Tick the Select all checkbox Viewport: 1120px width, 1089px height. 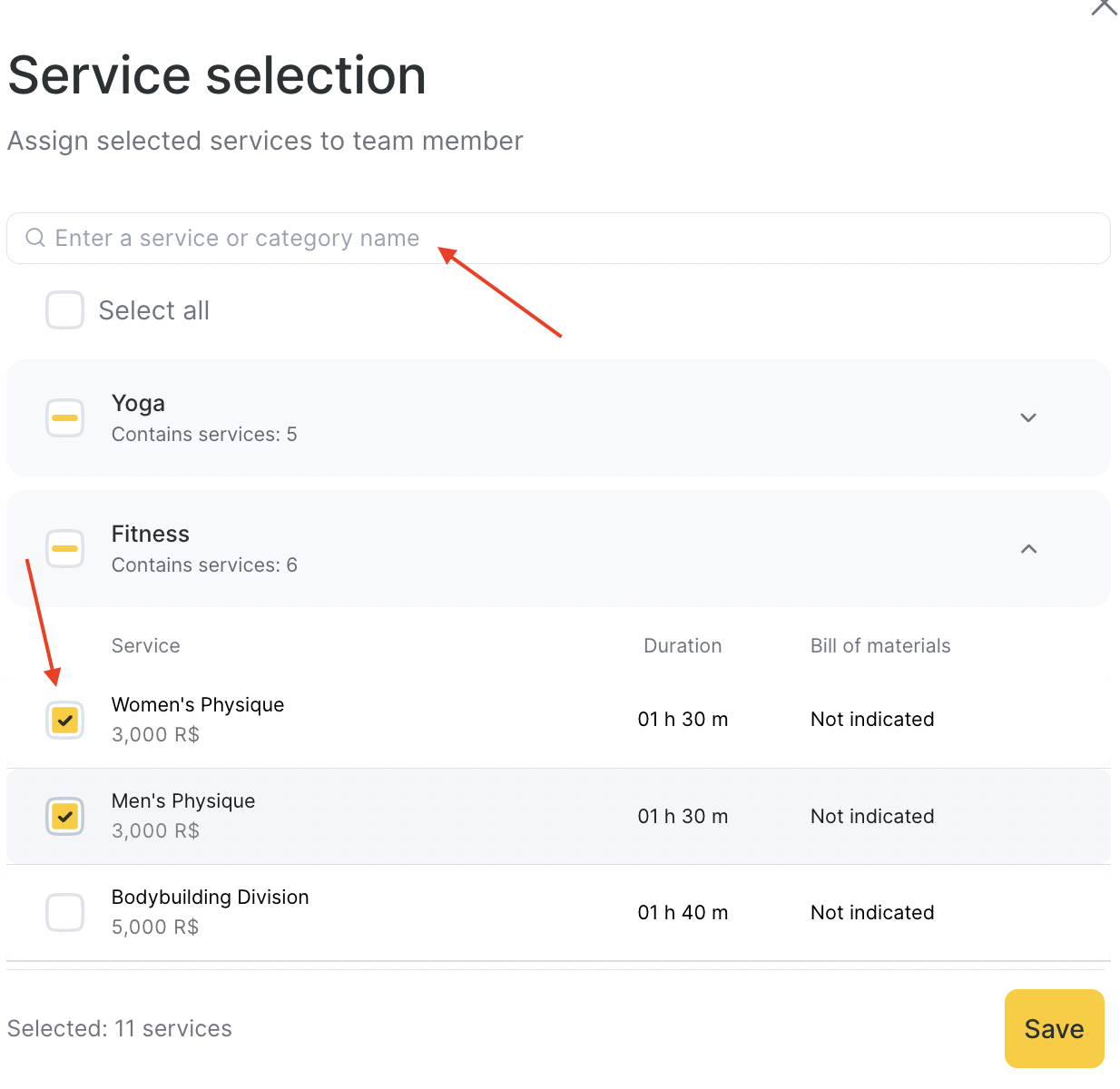click(65, 310)
